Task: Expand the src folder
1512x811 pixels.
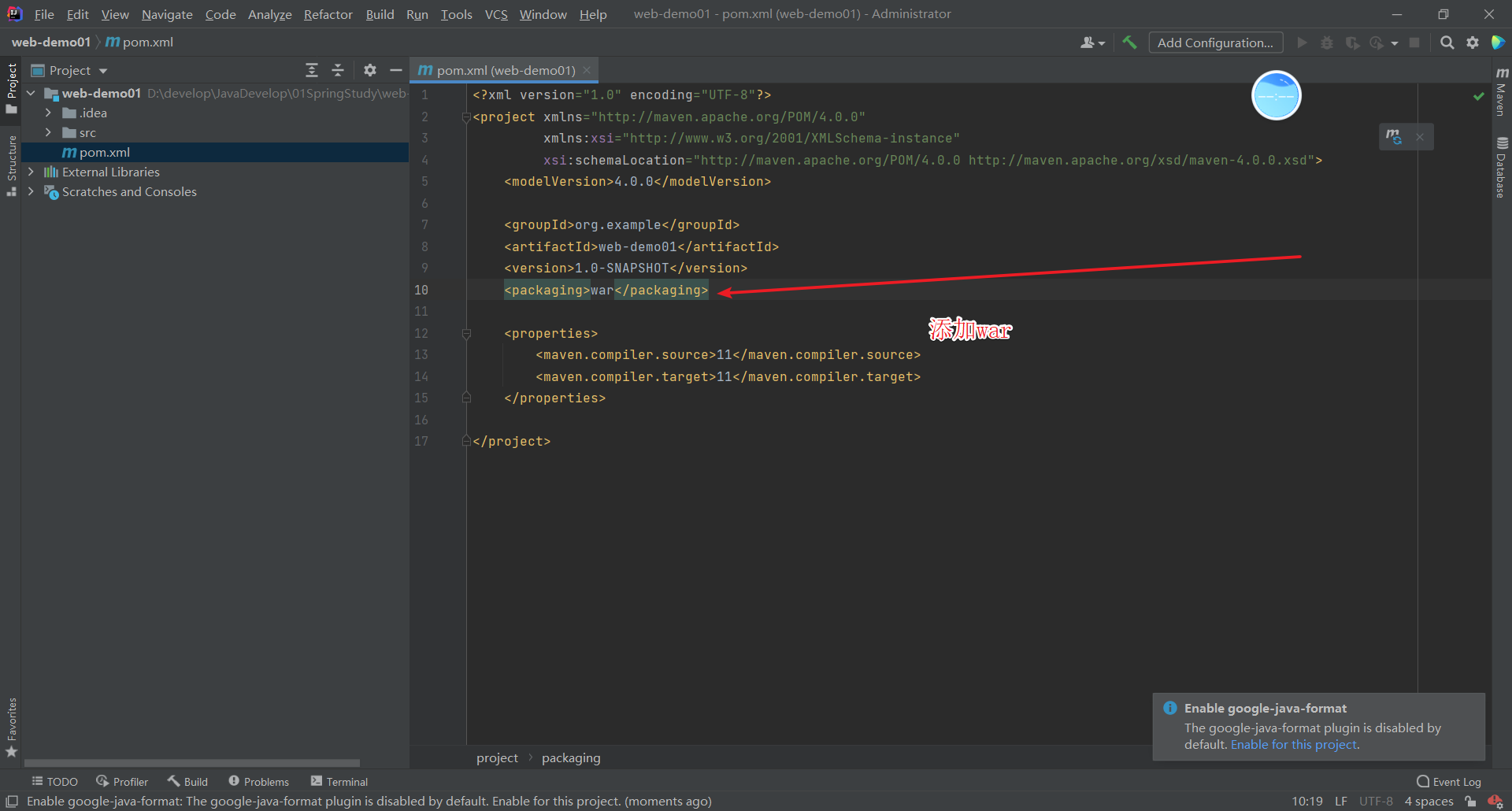Action: 48,132
